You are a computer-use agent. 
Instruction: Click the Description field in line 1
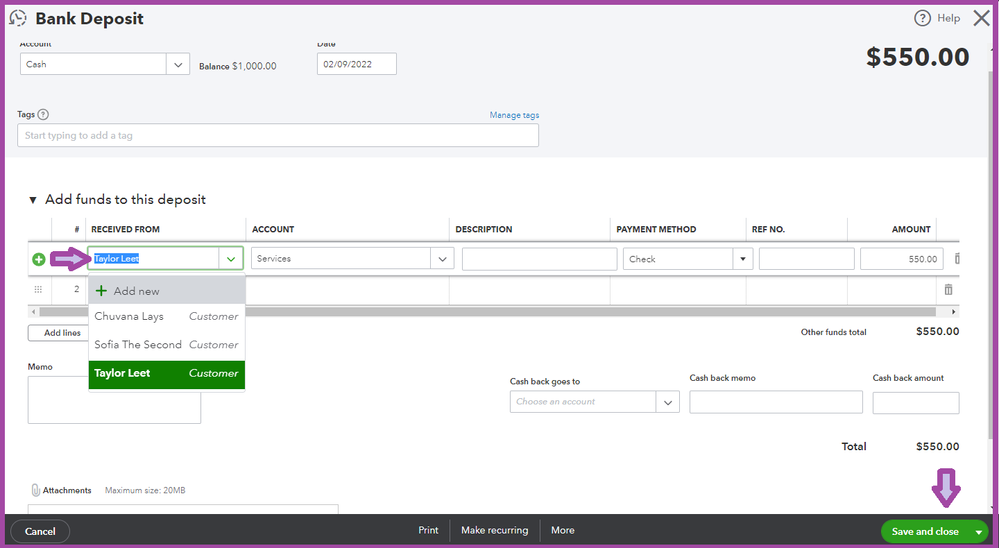(x=539, y=259)
